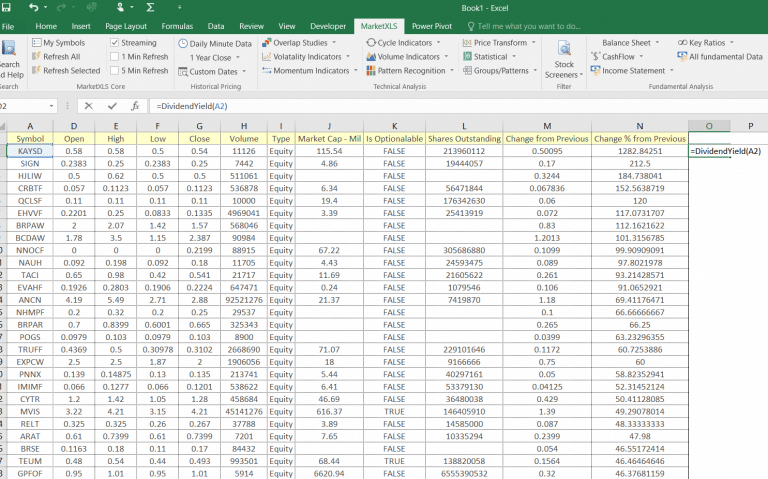
Task: Select column A header
Action: [x=30, y=126]
